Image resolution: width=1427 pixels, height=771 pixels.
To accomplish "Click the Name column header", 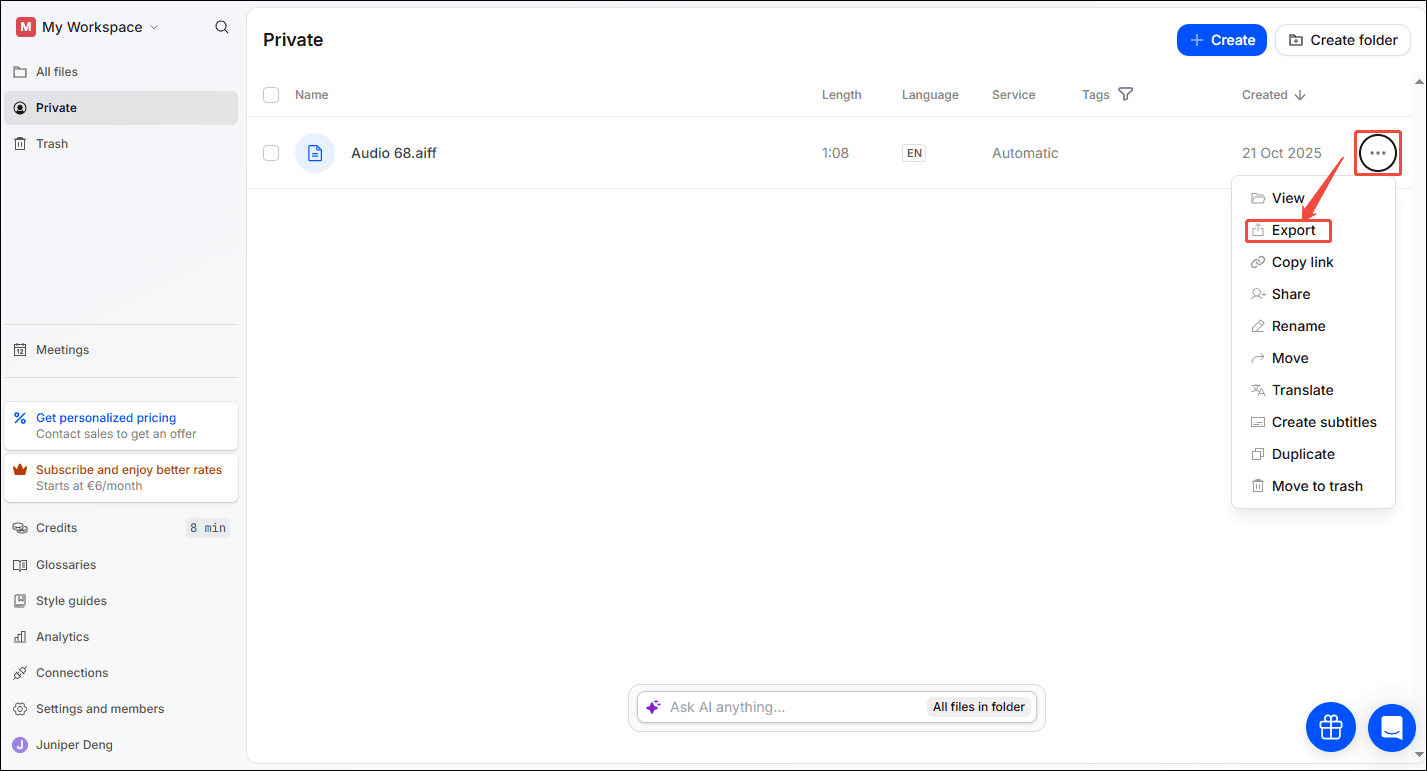I will click(312, 95).
